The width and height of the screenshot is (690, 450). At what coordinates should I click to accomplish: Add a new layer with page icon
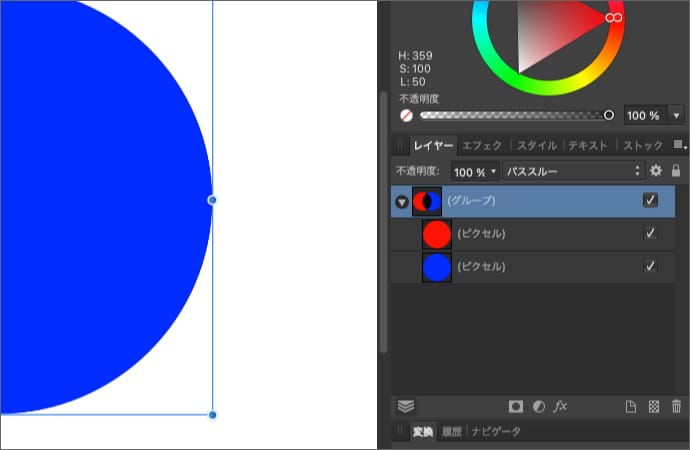(x=631, y=407)
